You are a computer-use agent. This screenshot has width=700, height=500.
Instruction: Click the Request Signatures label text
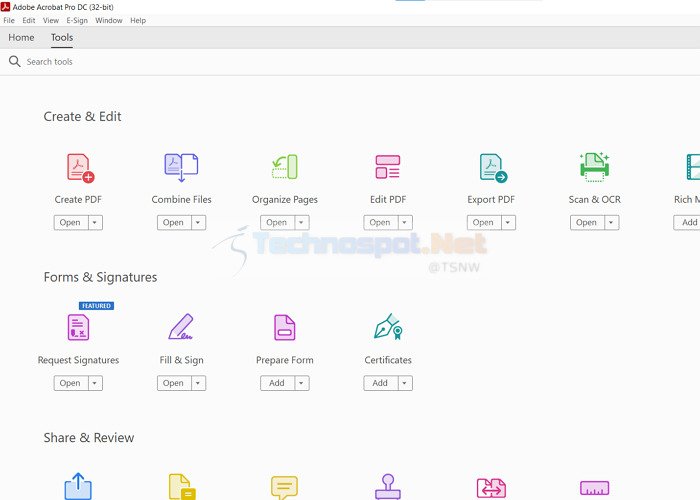pyautogui.click(x=78, y=360)
